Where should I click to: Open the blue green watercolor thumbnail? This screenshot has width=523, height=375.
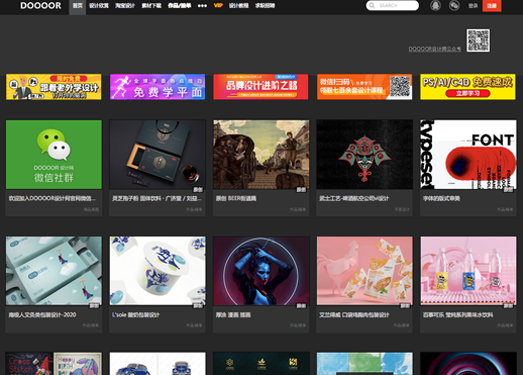point(365,364)
